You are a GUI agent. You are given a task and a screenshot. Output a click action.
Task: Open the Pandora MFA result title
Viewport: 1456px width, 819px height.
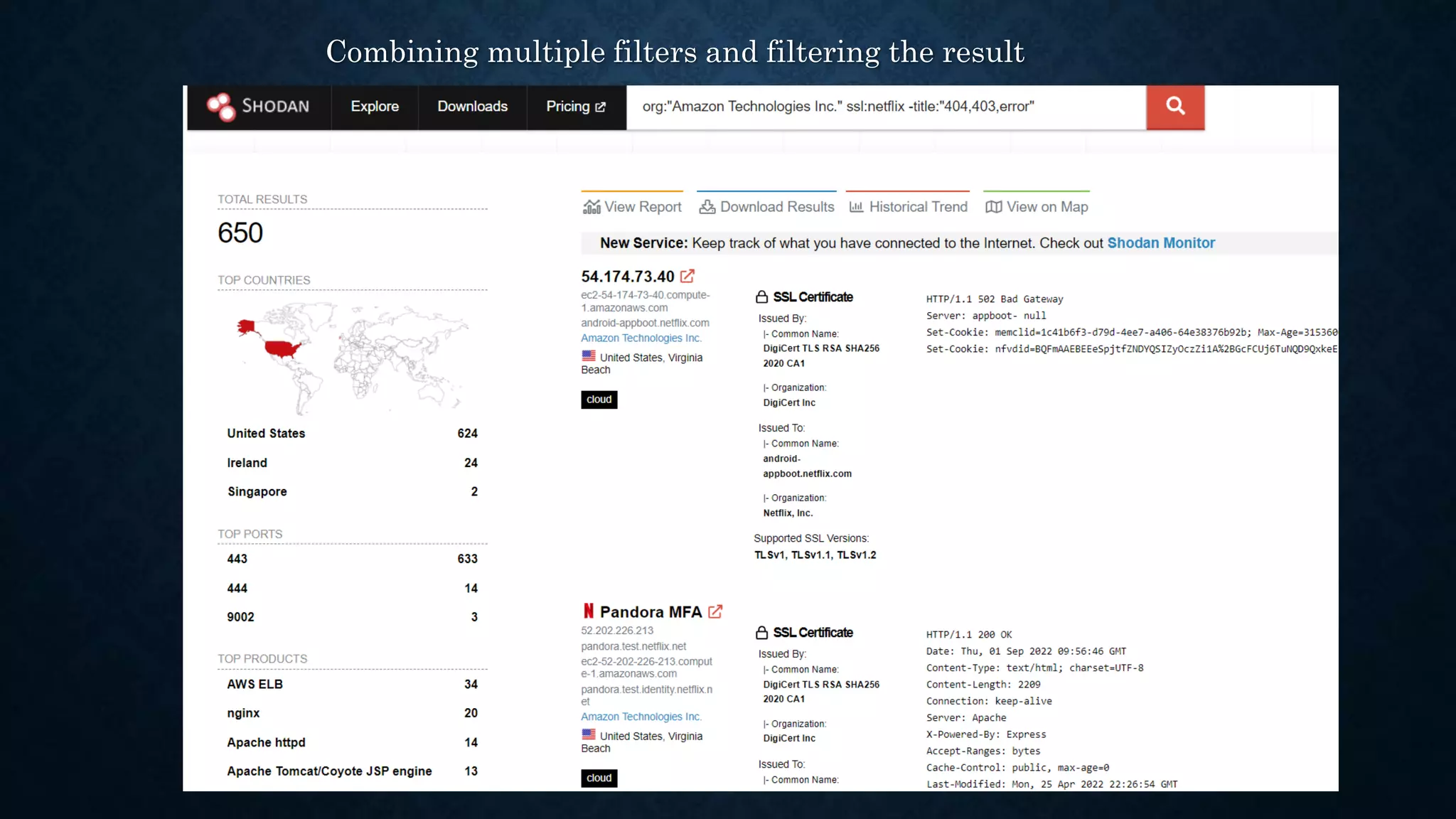[x=651, y=612]
